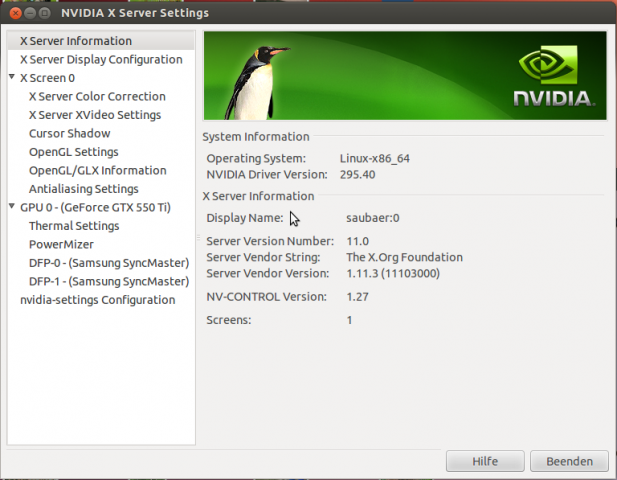Click the Operating System label
The width and height of the screenshot is (617, 480).
tap(256, 159)
